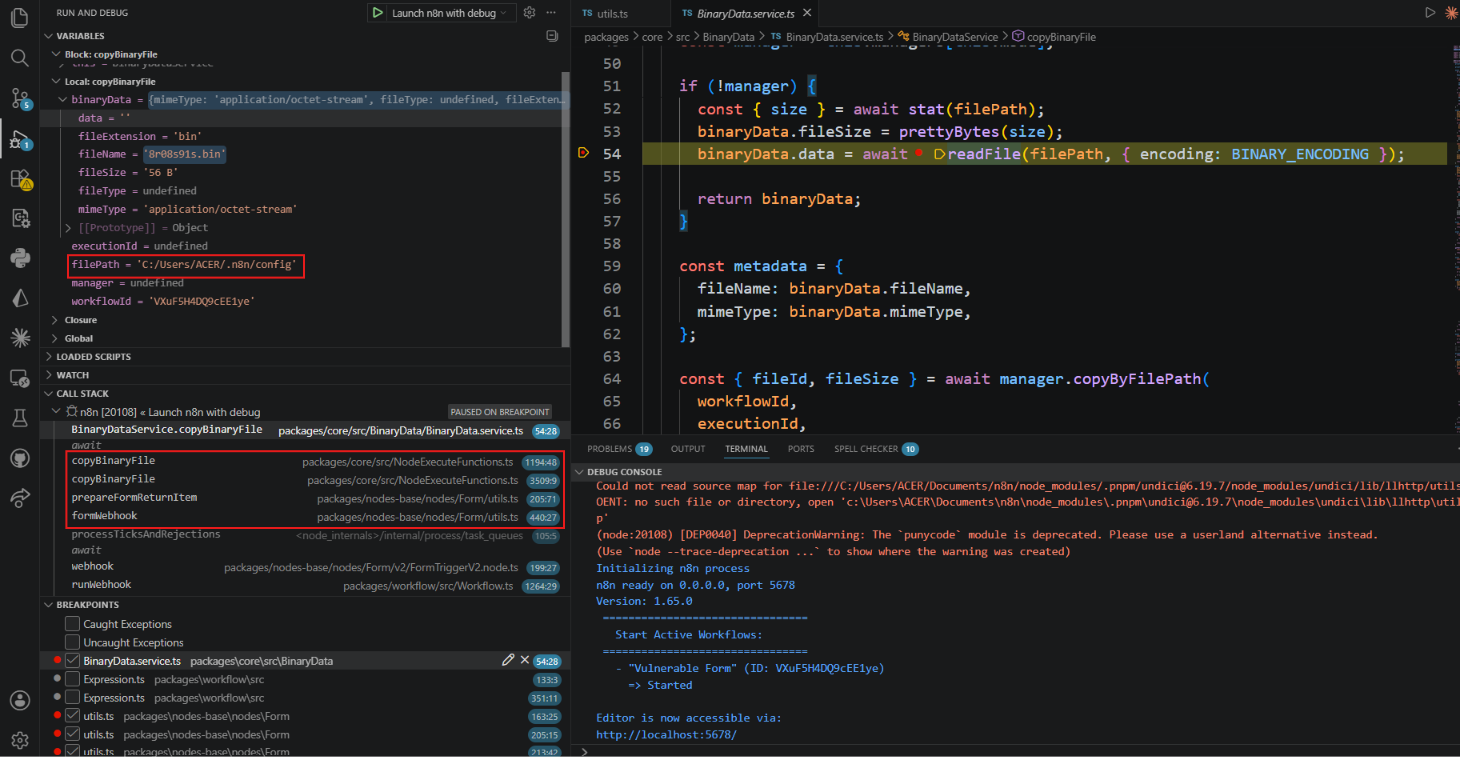Open the Remote Explorer monitor icon
Viewport: 1460px width, 757px height.
(19, 378)
